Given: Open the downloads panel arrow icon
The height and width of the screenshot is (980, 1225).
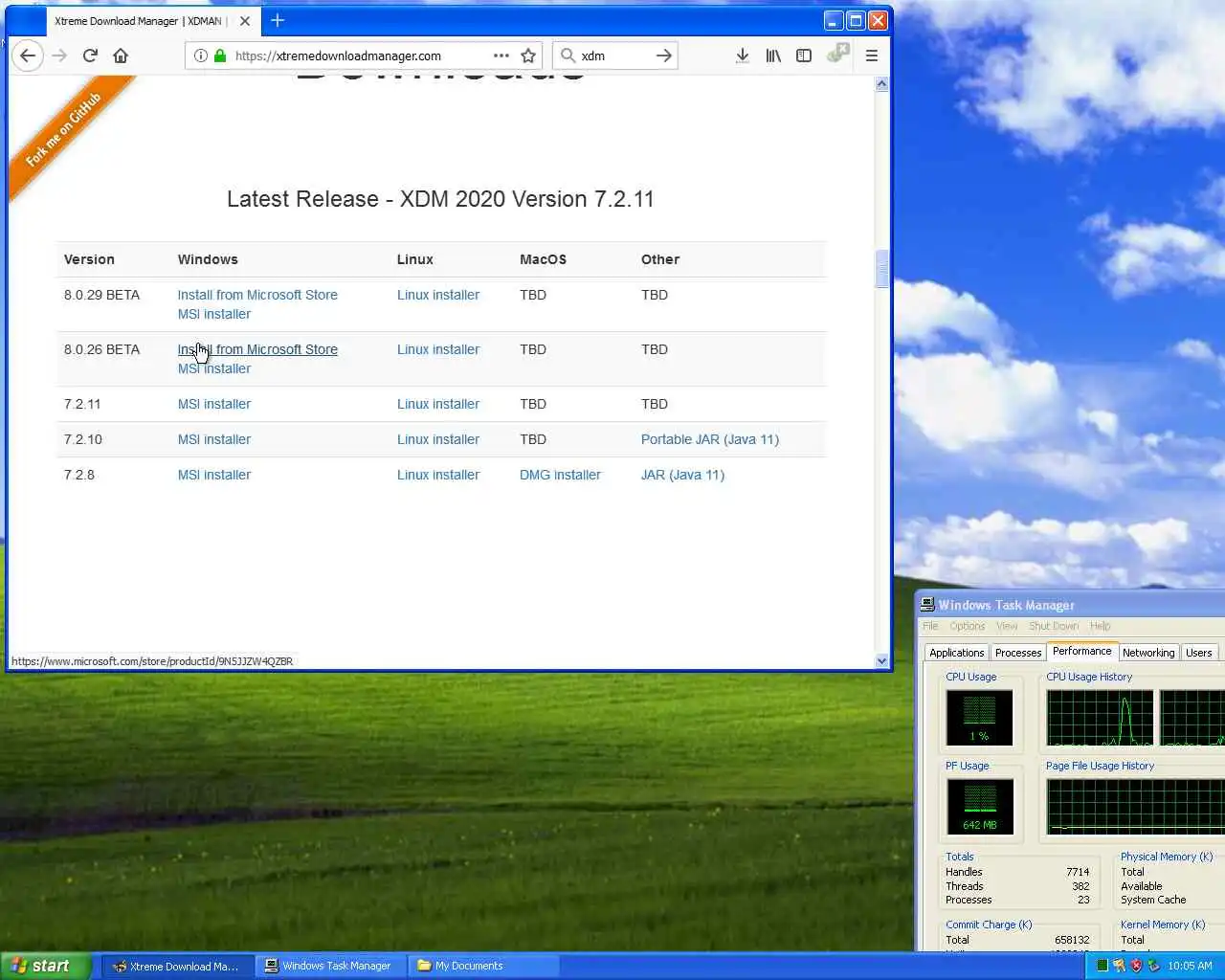Looking at the screenshot, I should (742, 56).
